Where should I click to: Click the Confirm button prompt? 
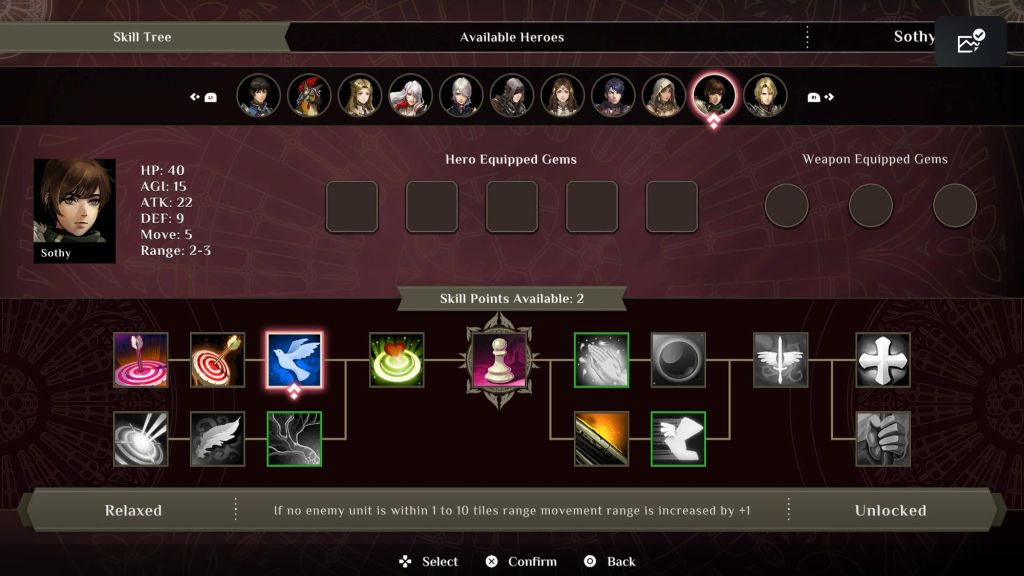click(521, 562)
